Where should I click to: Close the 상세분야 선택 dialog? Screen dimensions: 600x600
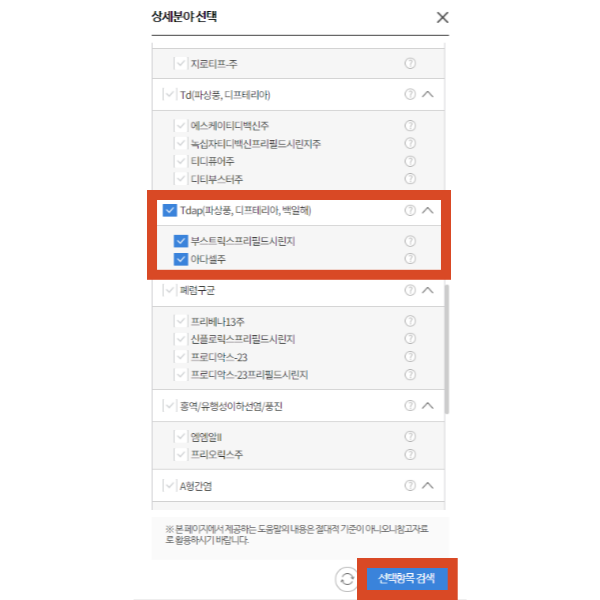pos(442,17)
